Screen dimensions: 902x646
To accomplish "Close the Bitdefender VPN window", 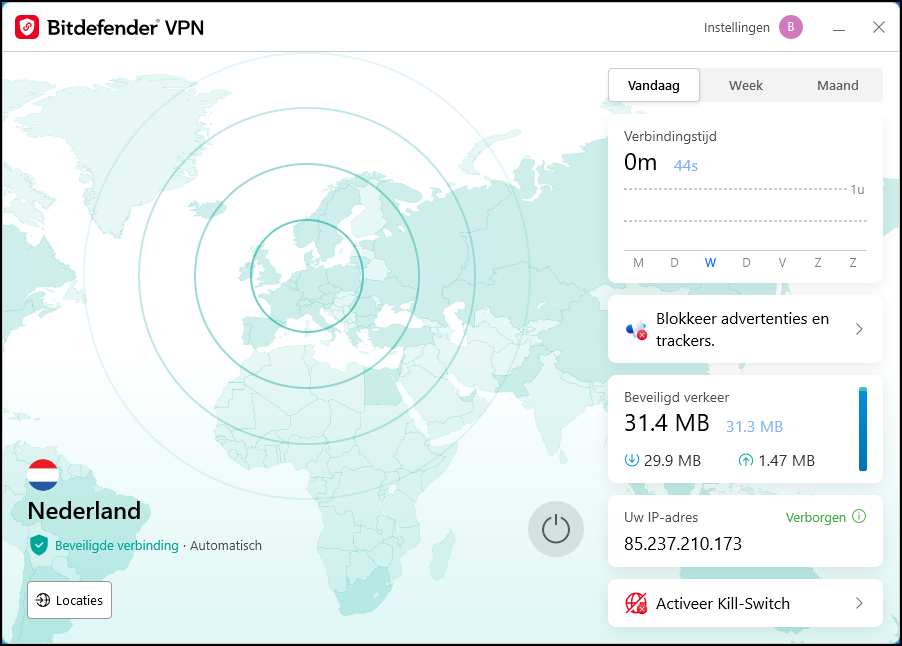I will [878, 27].
